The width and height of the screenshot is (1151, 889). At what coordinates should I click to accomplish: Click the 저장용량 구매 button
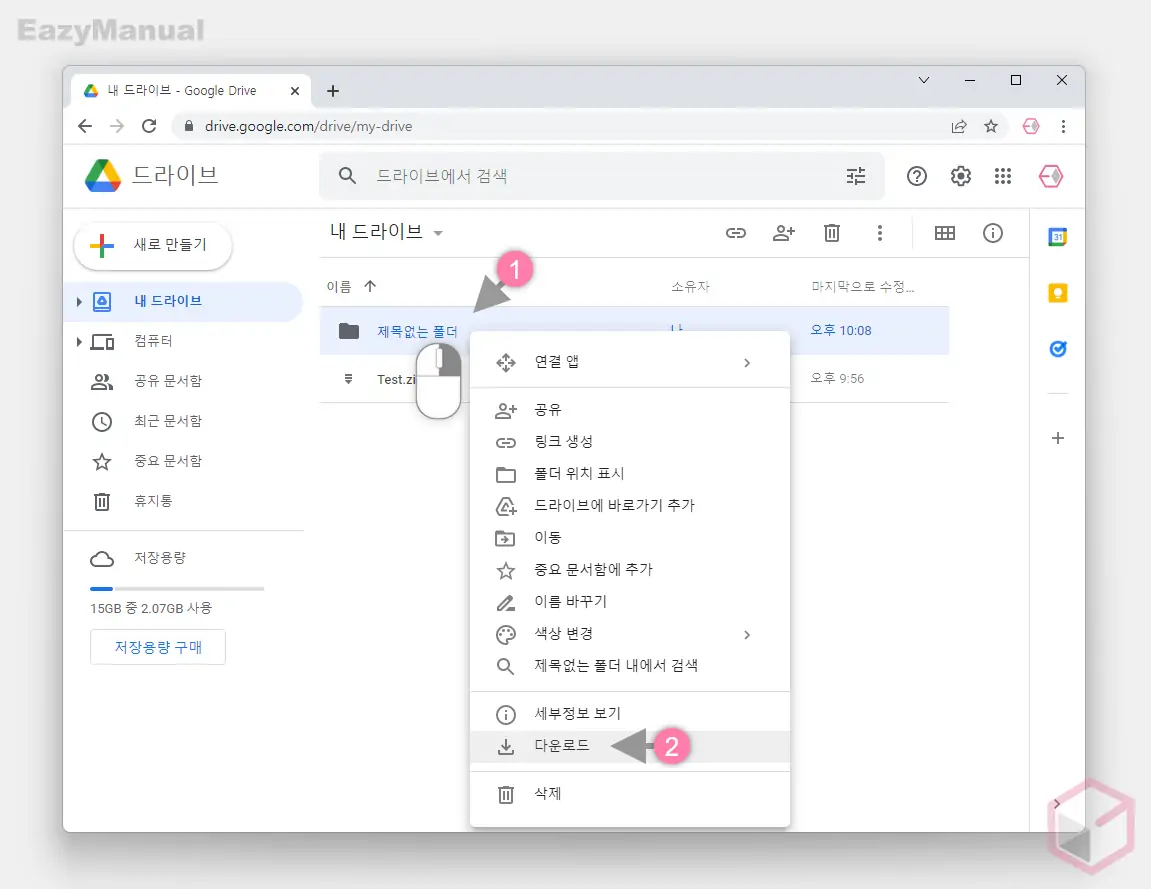pos(157,647)
